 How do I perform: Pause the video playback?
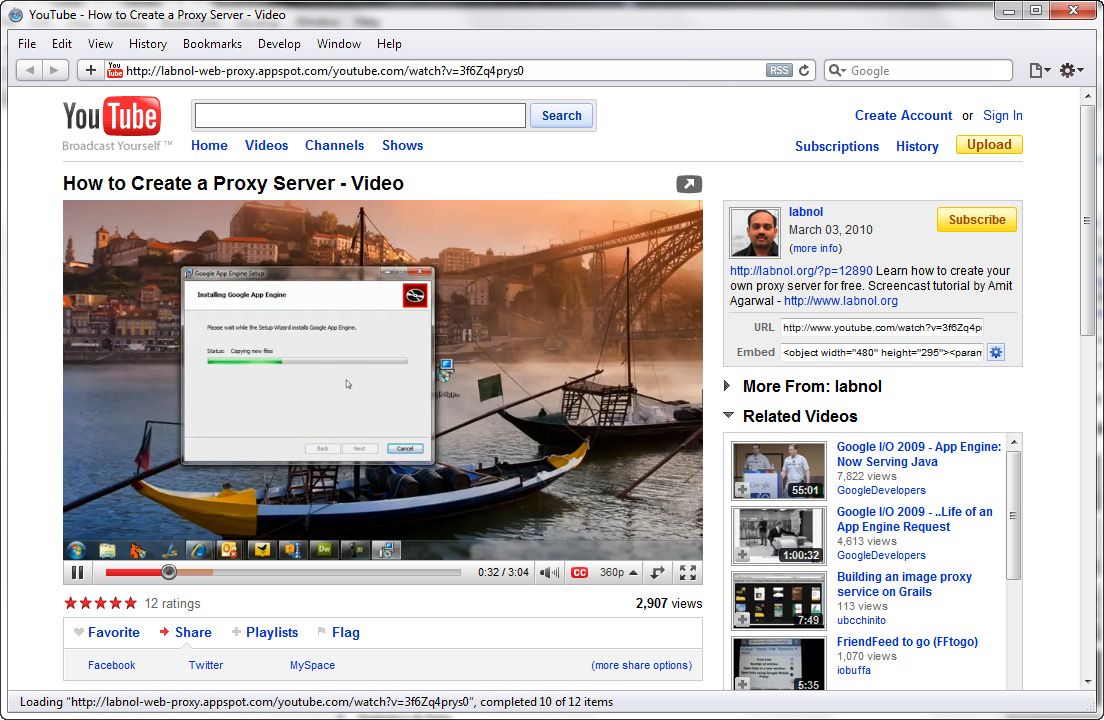78,573
